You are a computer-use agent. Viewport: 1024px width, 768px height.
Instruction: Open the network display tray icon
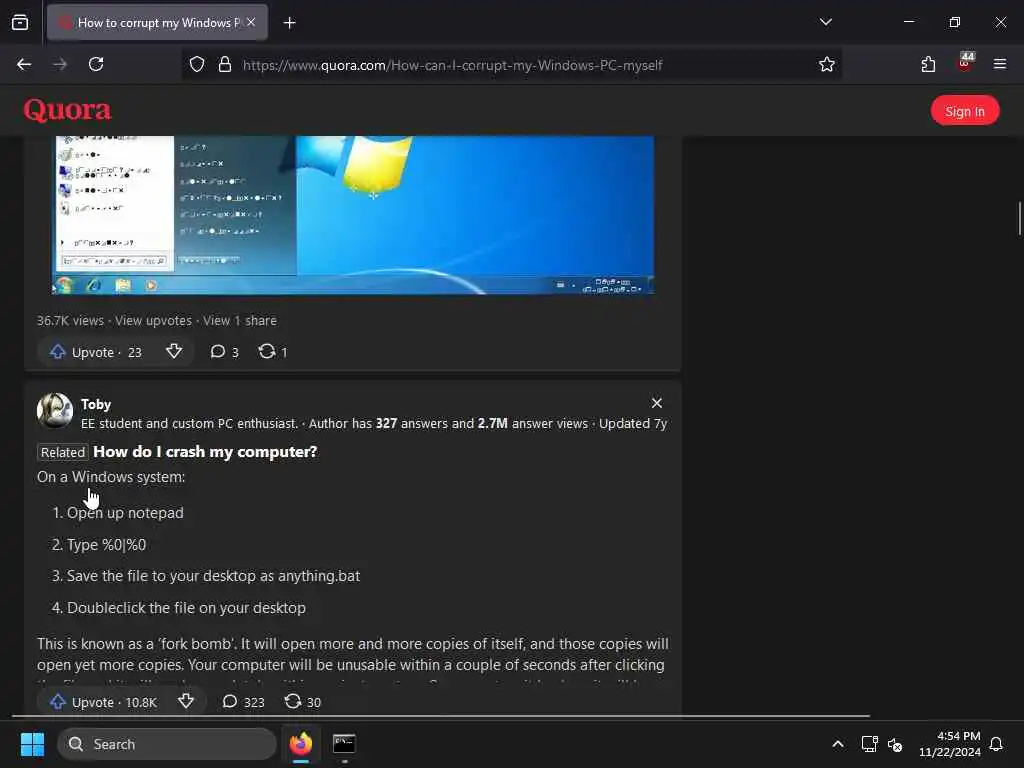tap(869, 744)
